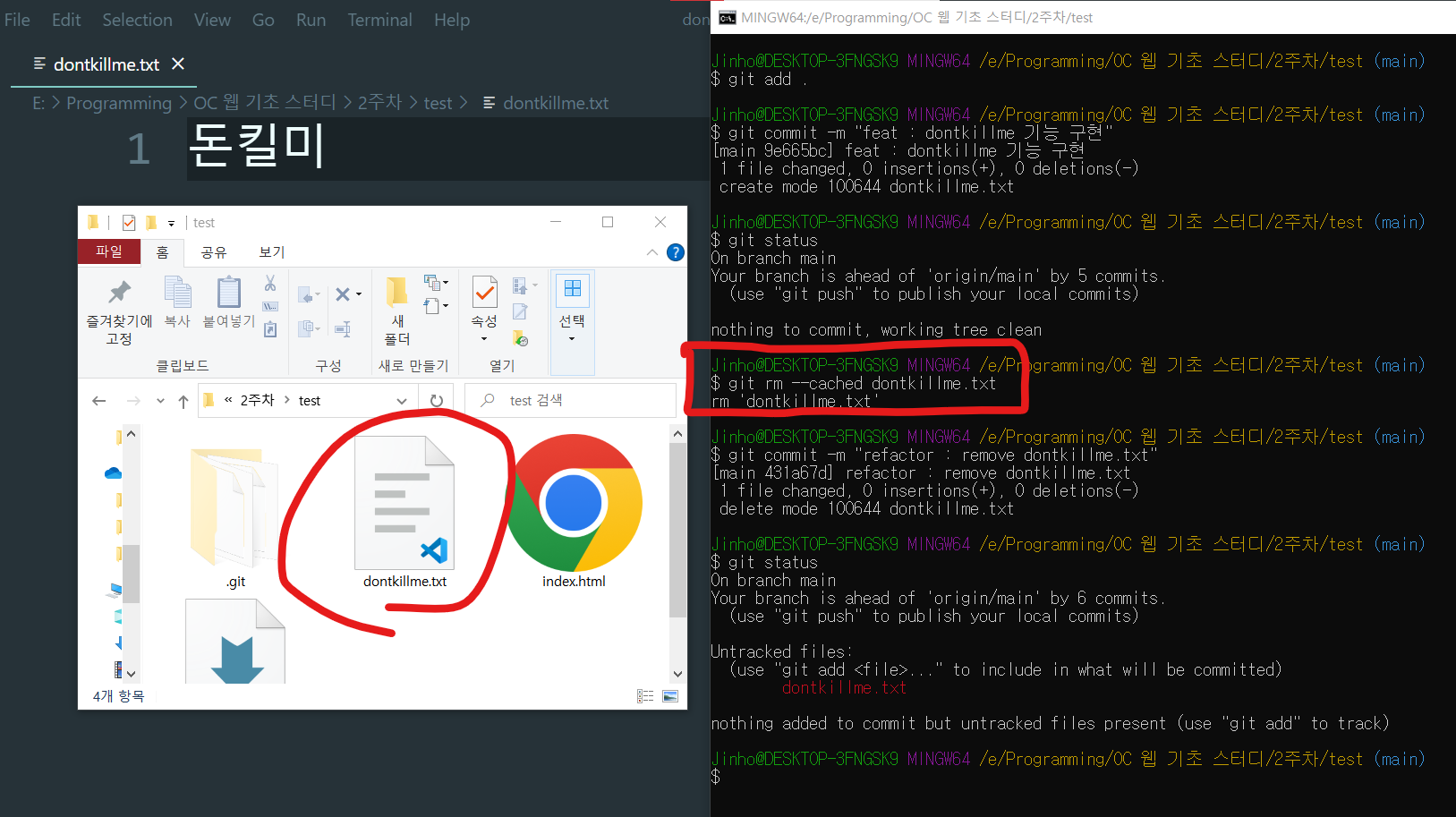Collapse the File Explorer ribbon with the caret

[x=652, y=252]
